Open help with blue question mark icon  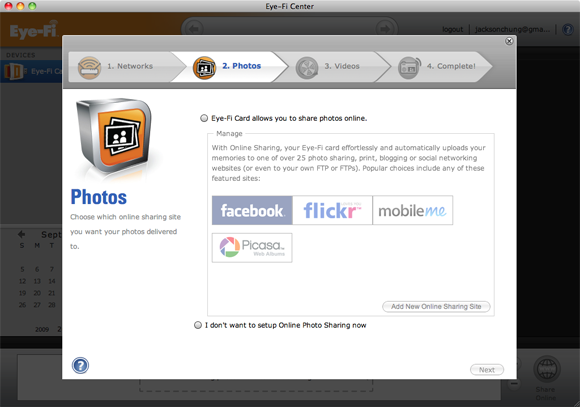(x=80, y=366)
